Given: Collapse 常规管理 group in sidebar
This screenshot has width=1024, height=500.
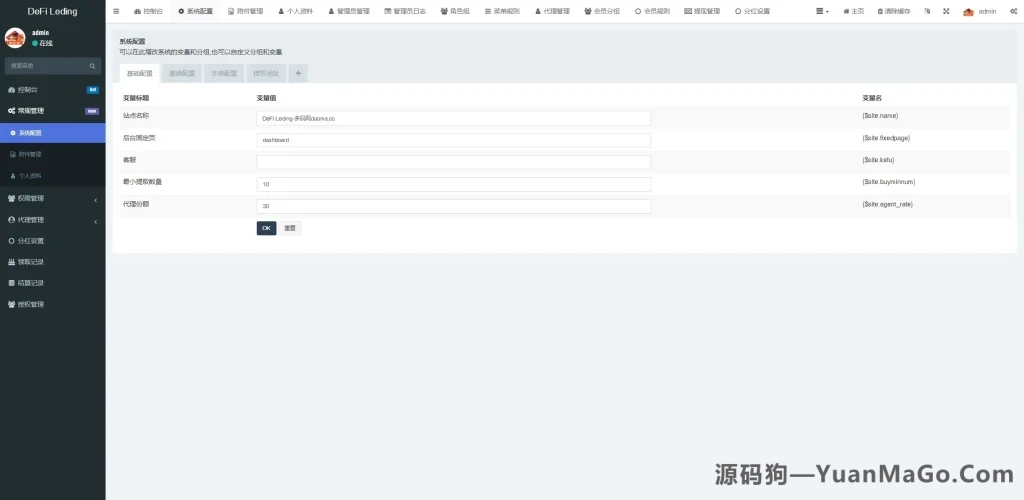Looking at the screenshot, I should coord(52,111).
